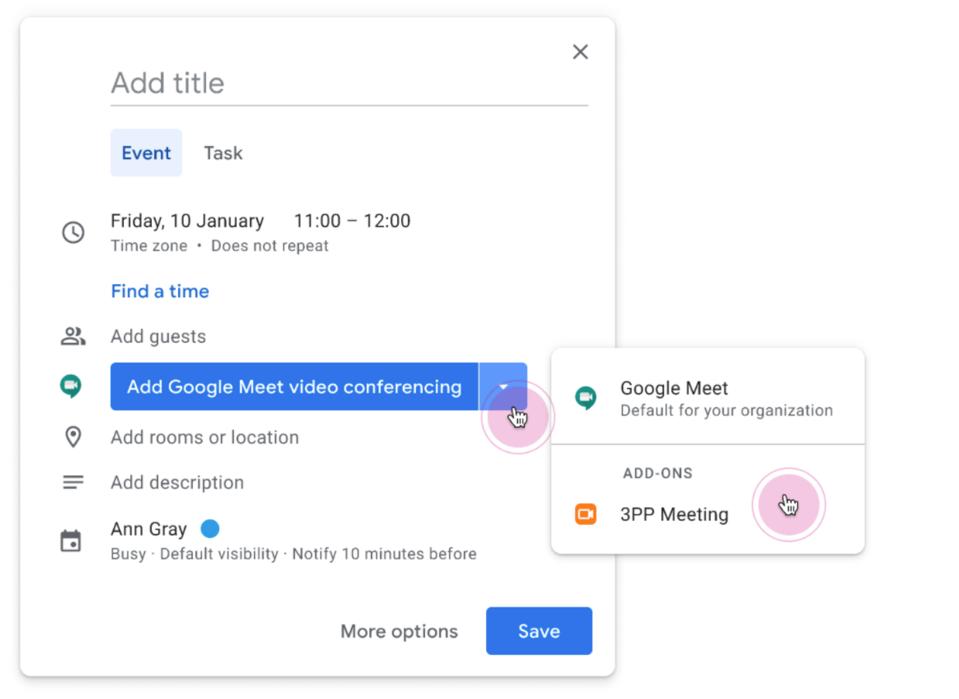Click the Add guests people icon
This screenshot has width=959, height=699.
pos(72,336)
